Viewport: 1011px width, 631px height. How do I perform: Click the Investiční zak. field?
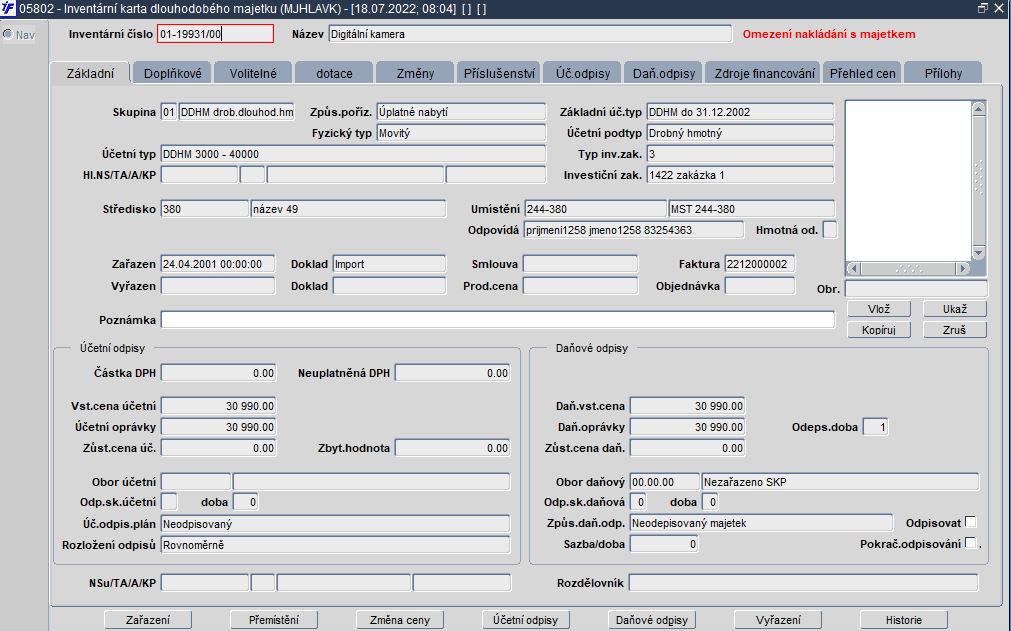point(740,175)
